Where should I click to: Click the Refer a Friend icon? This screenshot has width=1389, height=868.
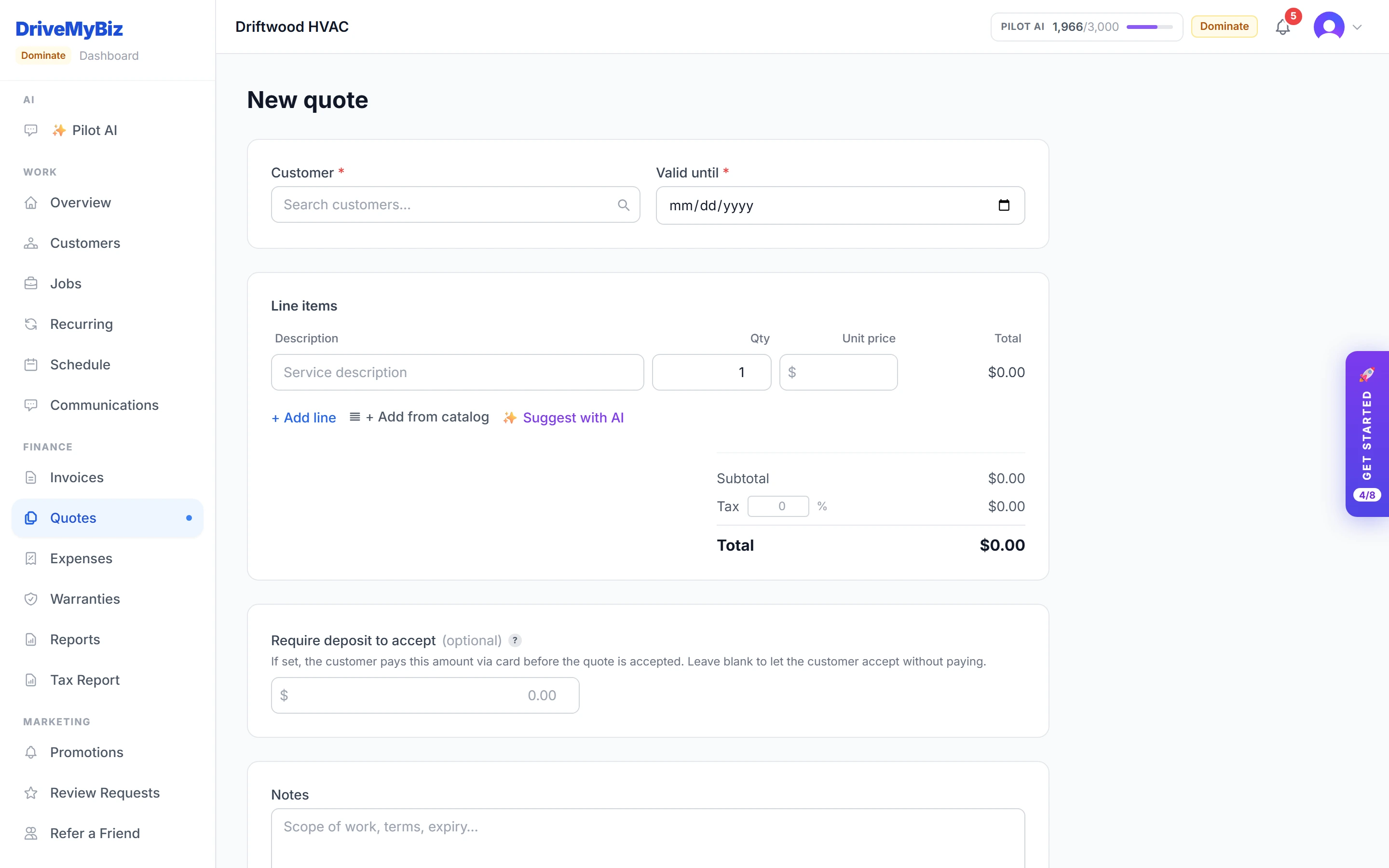point(31,833)
